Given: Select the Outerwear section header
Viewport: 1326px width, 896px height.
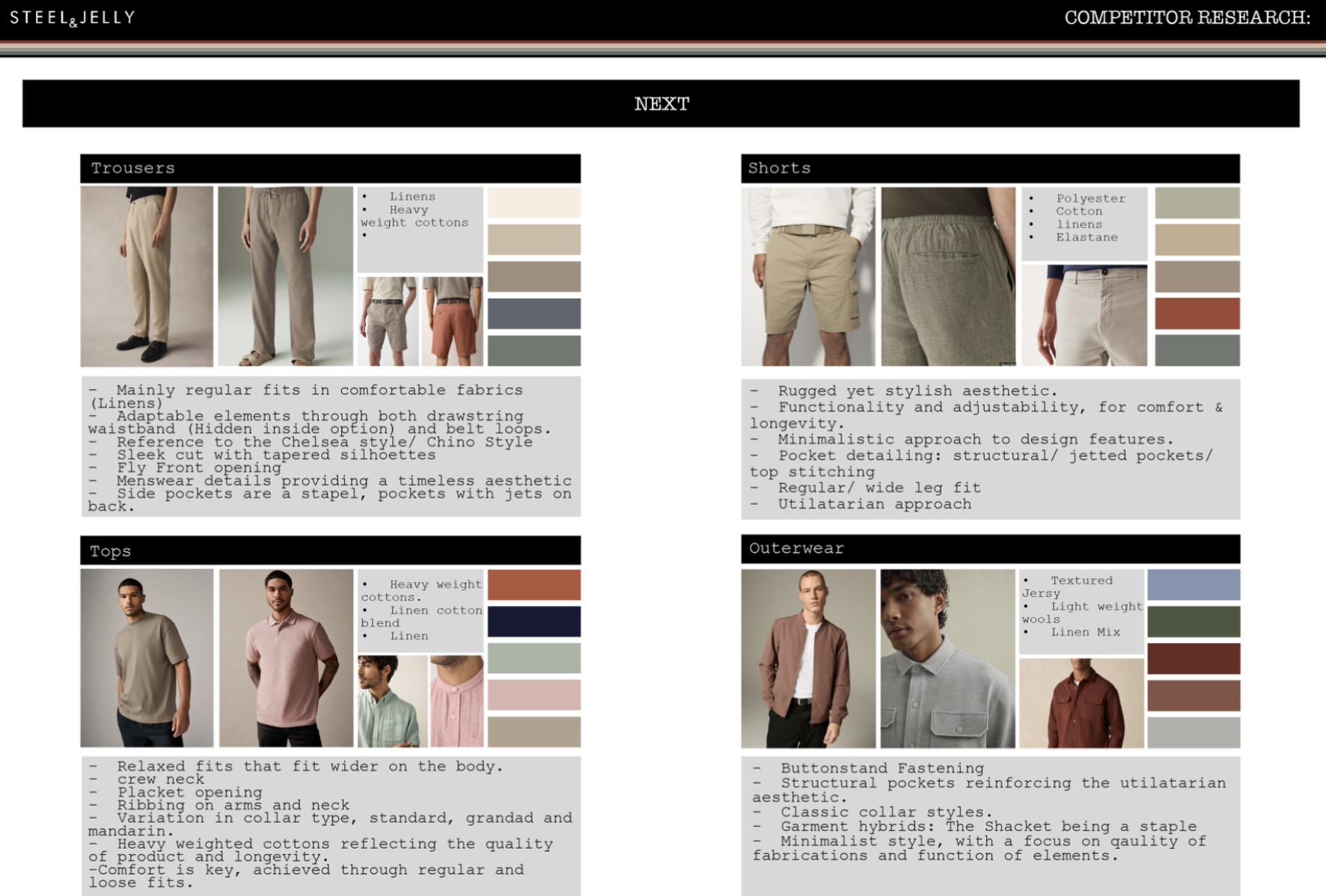Looking at the screenshot, I should [x=990, y=548].
